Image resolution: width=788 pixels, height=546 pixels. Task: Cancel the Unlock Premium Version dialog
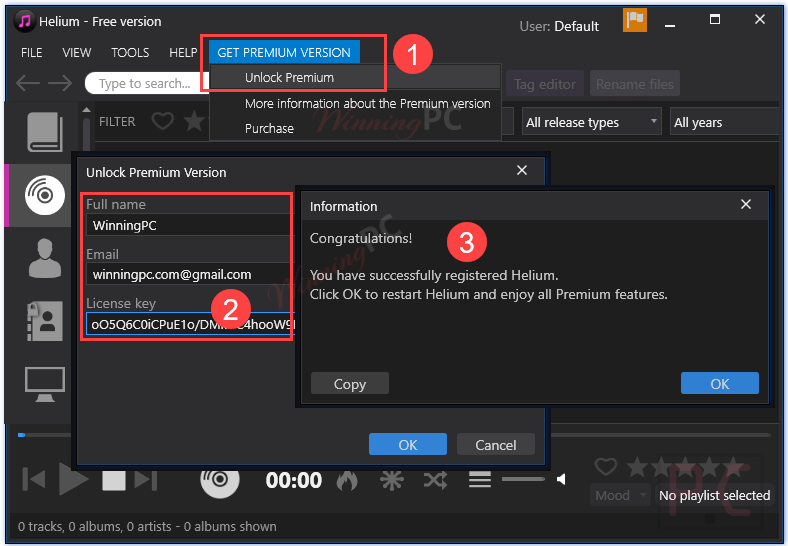coord(496,444)
